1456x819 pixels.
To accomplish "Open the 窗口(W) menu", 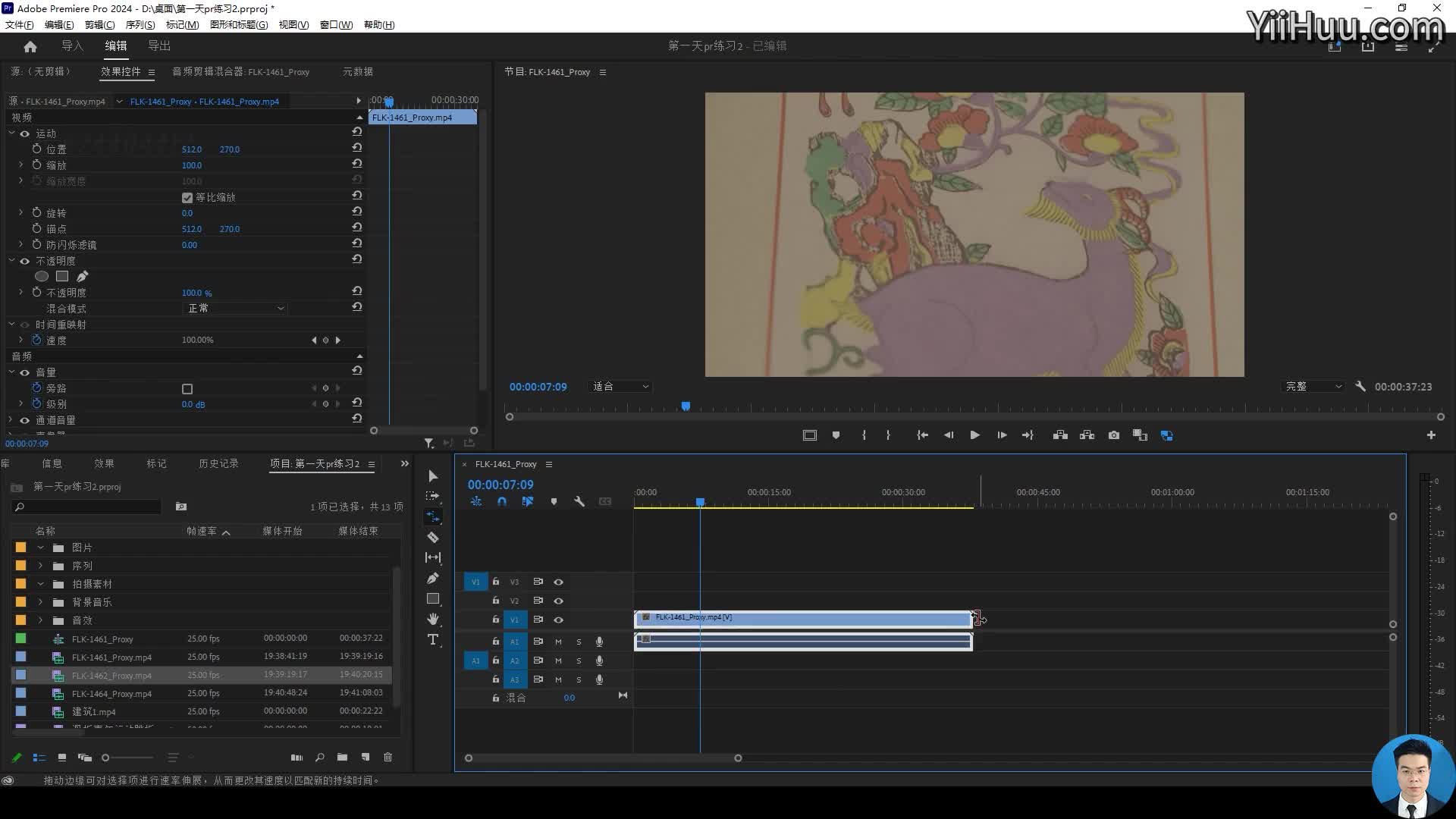I will coord(336,25).
